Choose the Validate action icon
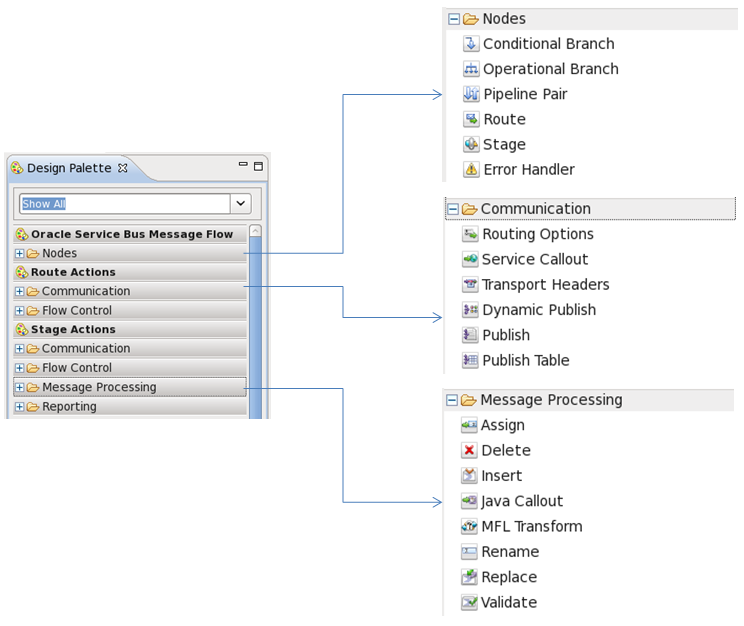 click(469, 602)
